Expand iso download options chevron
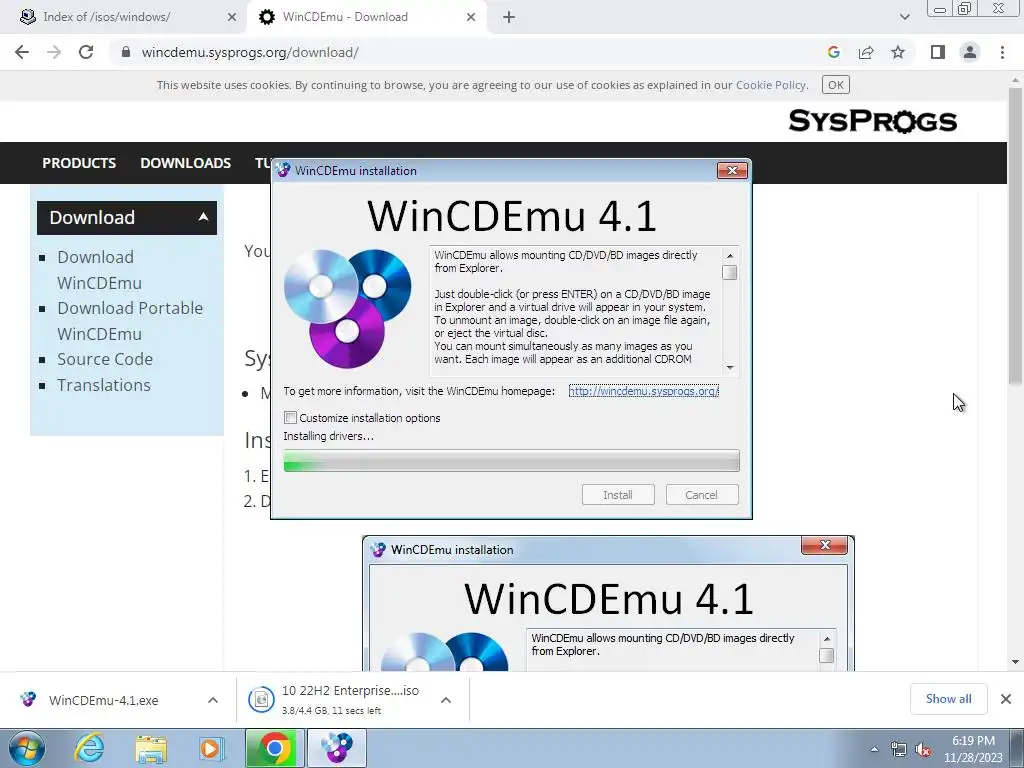The image size is (1024, 768). pos(446,700)
